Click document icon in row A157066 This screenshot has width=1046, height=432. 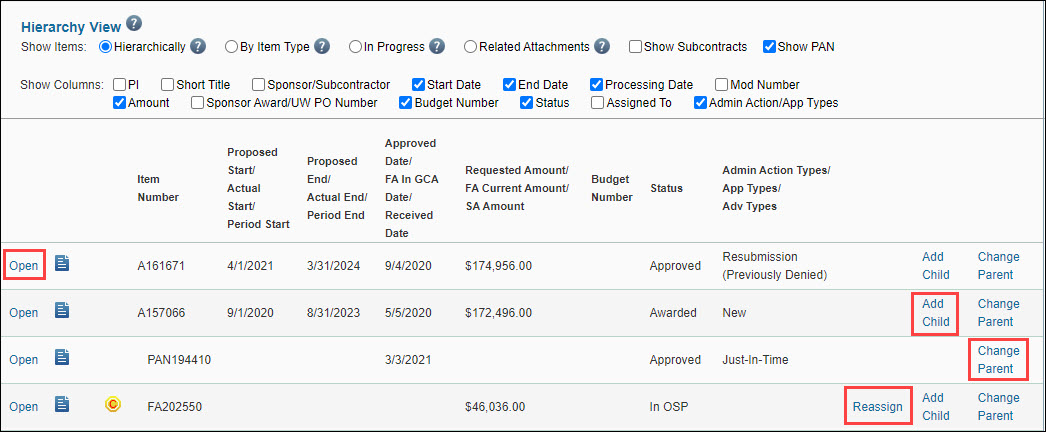click(62, 311)
